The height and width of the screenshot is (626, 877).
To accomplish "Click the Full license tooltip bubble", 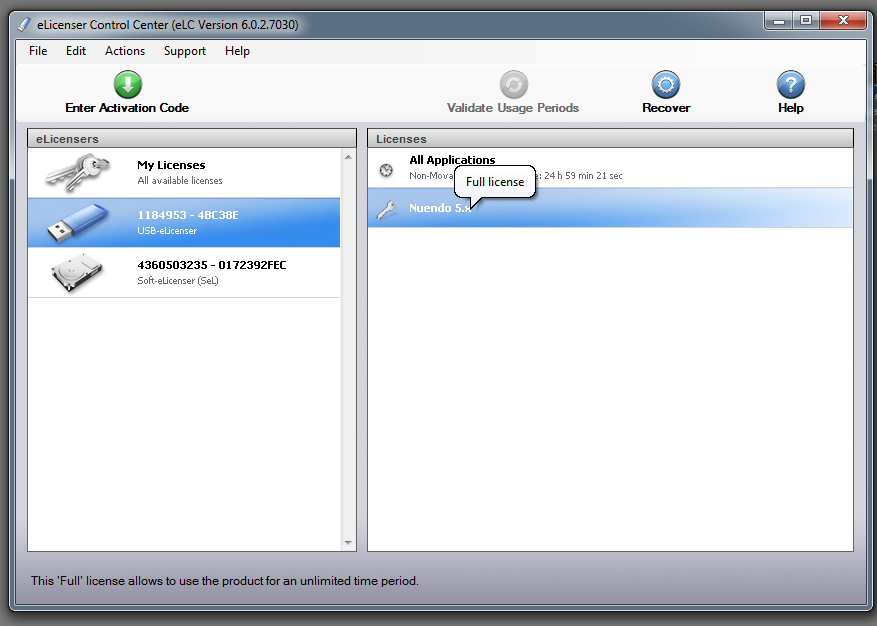I will (495, 182).
